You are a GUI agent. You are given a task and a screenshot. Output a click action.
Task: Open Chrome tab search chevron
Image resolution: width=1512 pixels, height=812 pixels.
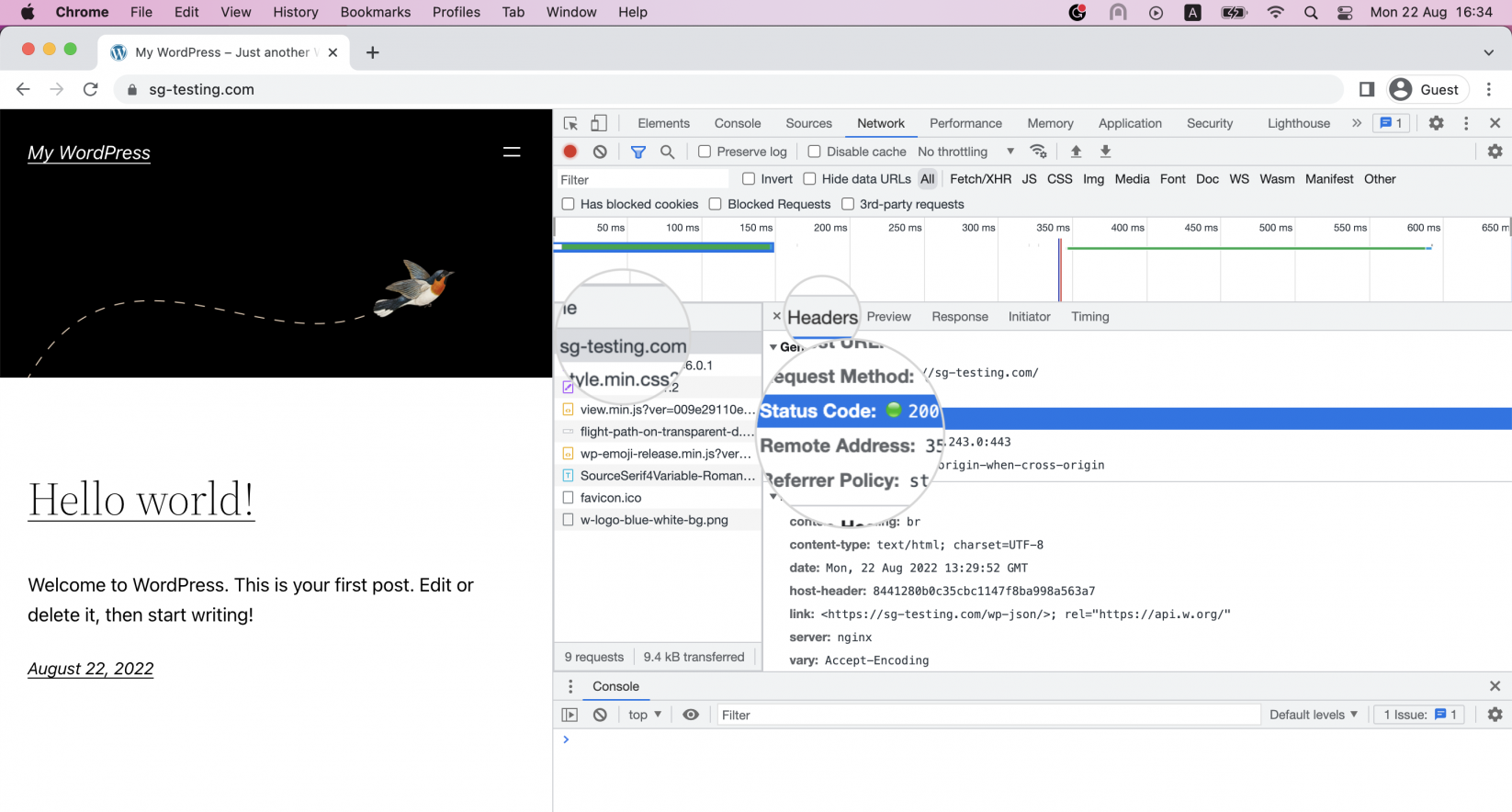tap(1489, 52)
